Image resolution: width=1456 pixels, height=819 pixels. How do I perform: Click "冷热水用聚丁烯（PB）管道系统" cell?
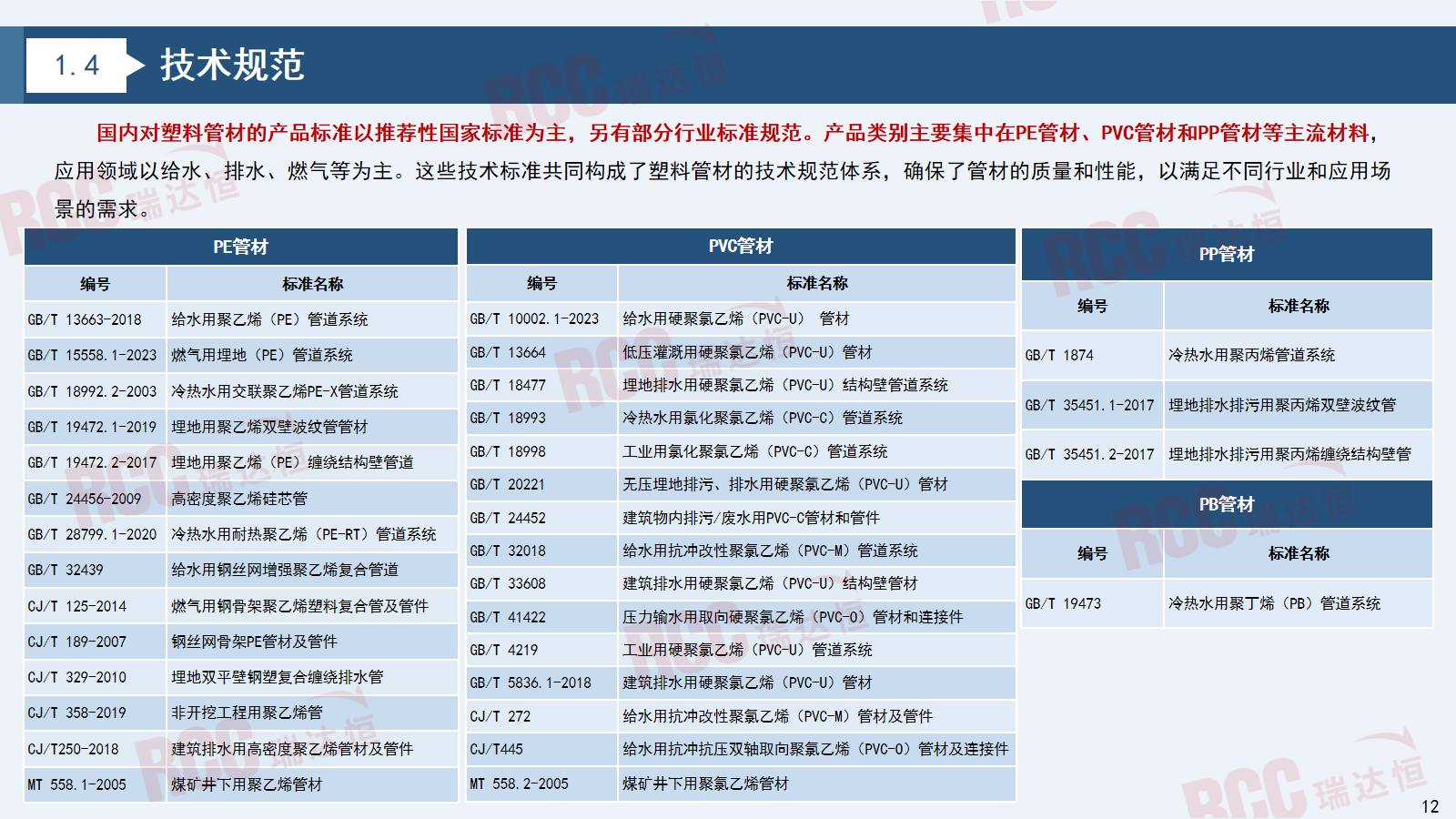point(1274,603)
